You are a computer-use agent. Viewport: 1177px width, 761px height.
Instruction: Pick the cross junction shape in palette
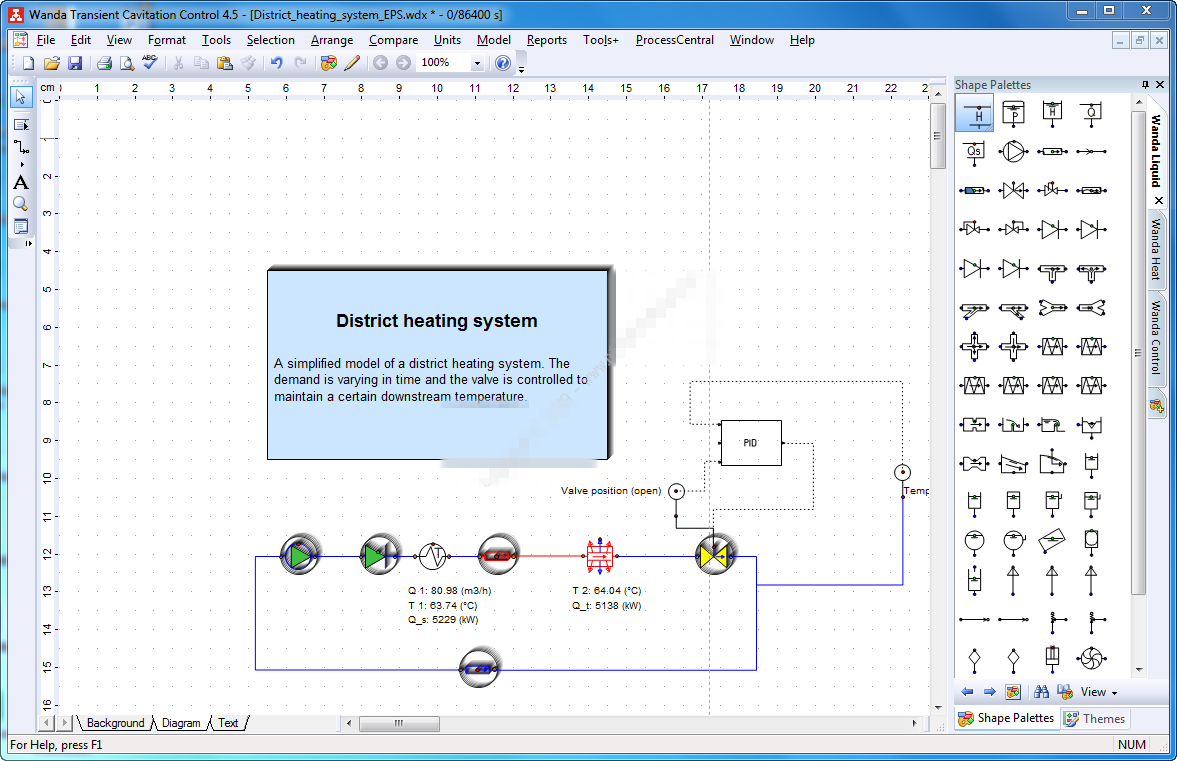pyautogui.click(x=974, y=347)
